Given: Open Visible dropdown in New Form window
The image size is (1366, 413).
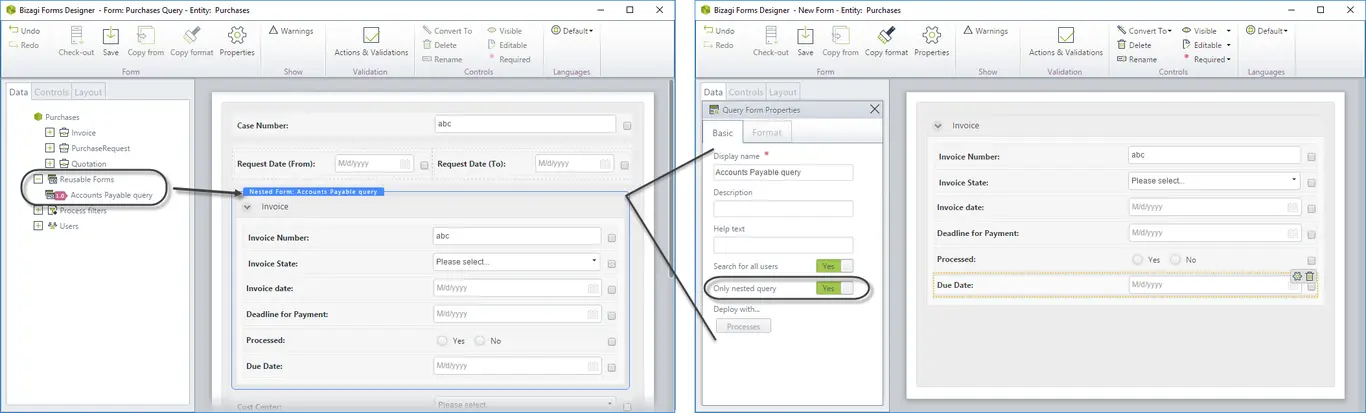Looking at the screenshot, I should (x=1207, y=31).
